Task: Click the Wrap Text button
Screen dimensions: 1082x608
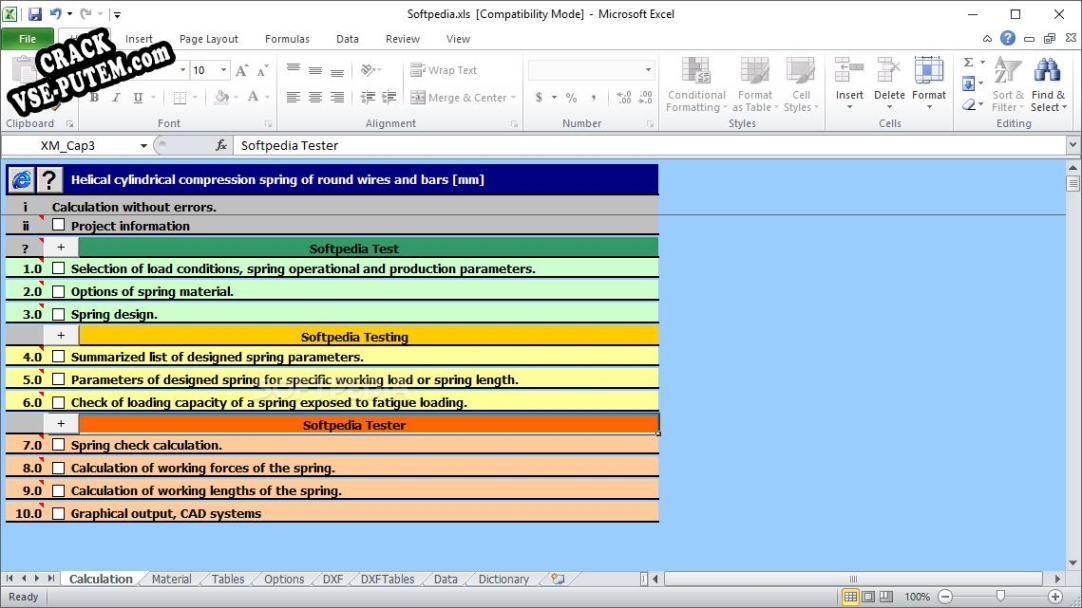Action: (x=444, y=70)
